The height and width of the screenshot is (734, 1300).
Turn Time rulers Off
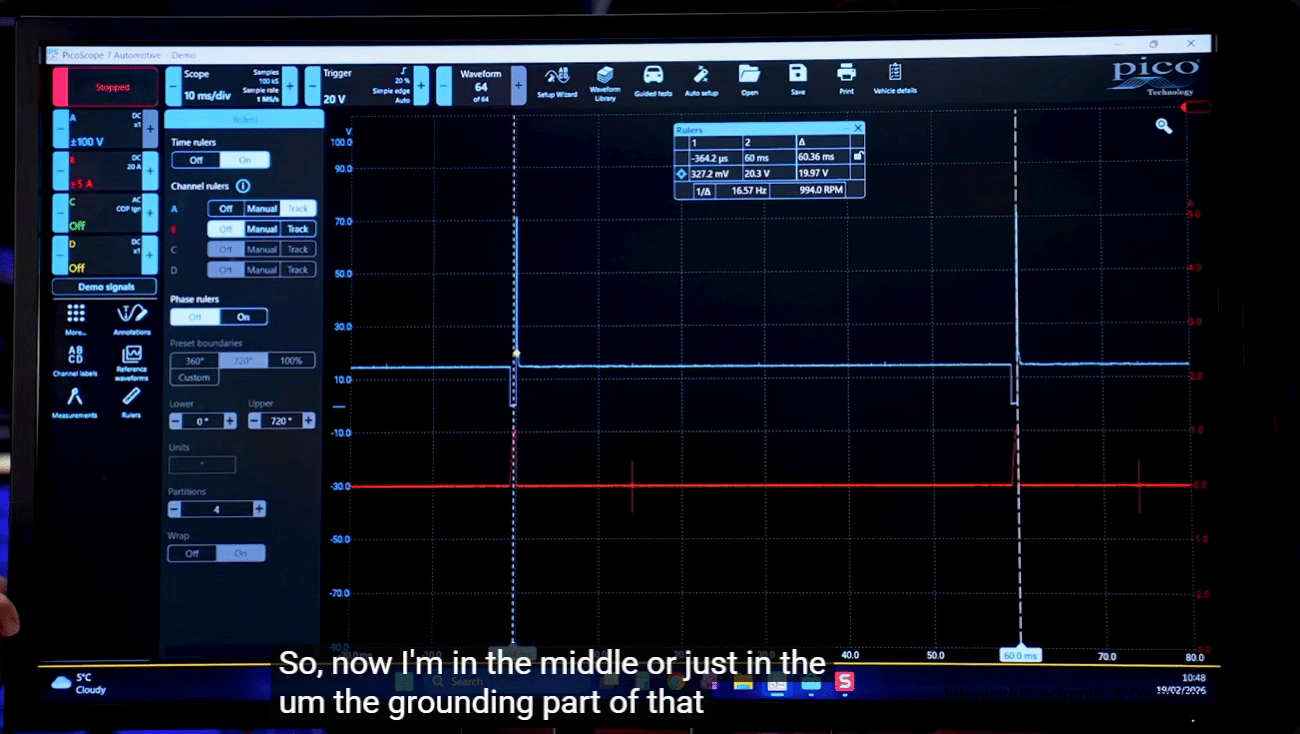(196, 160)
